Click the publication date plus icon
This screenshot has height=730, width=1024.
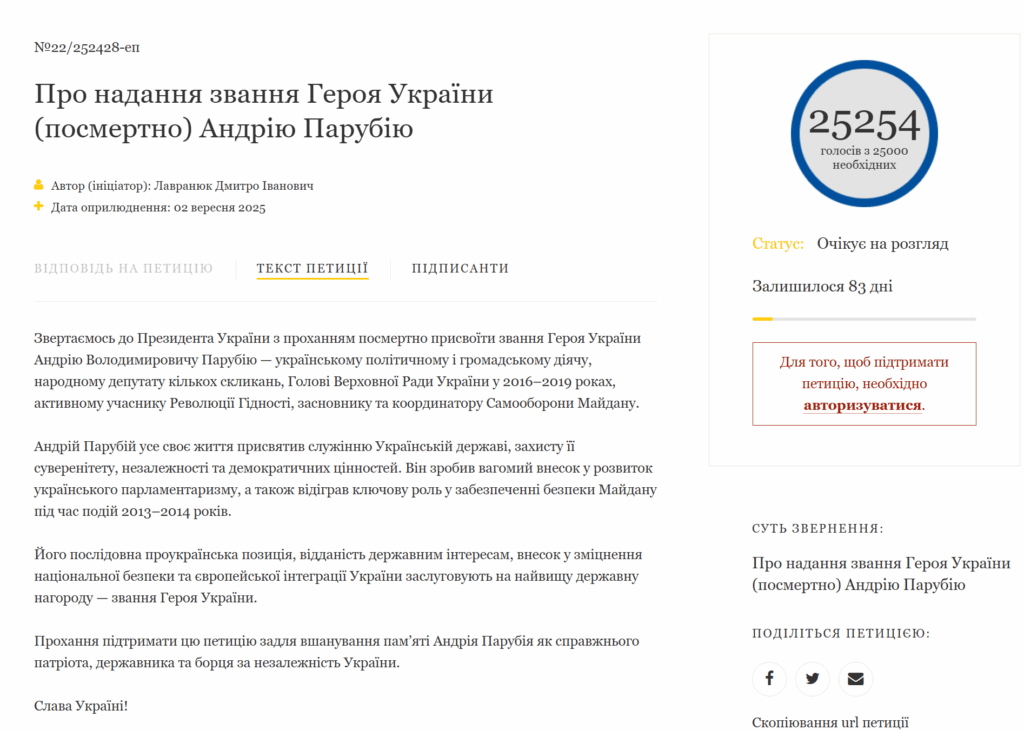39,207
